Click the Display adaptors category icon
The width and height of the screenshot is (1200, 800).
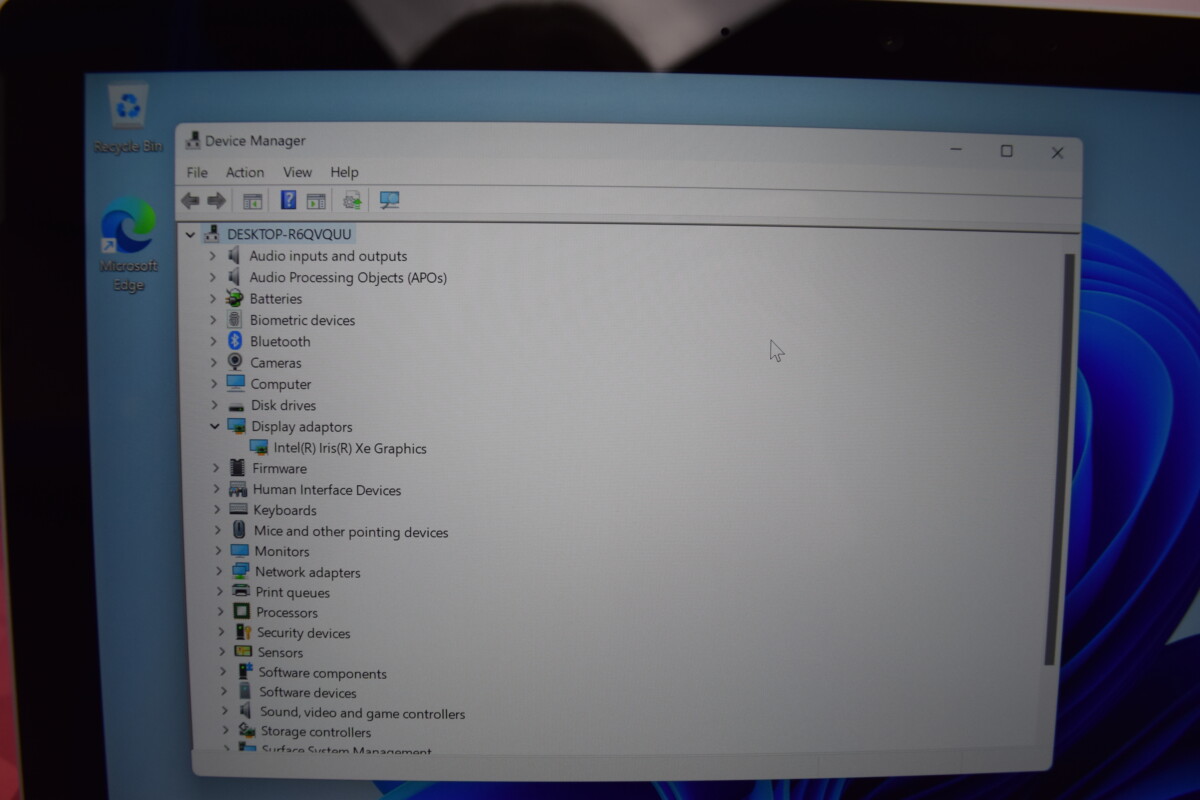[237, 426]
